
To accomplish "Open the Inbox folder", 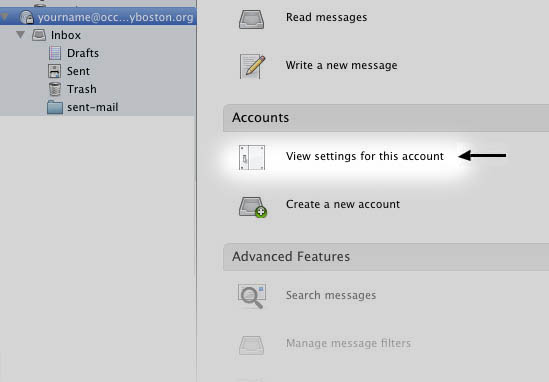I will pyautogui.click(x=66, y=35).
